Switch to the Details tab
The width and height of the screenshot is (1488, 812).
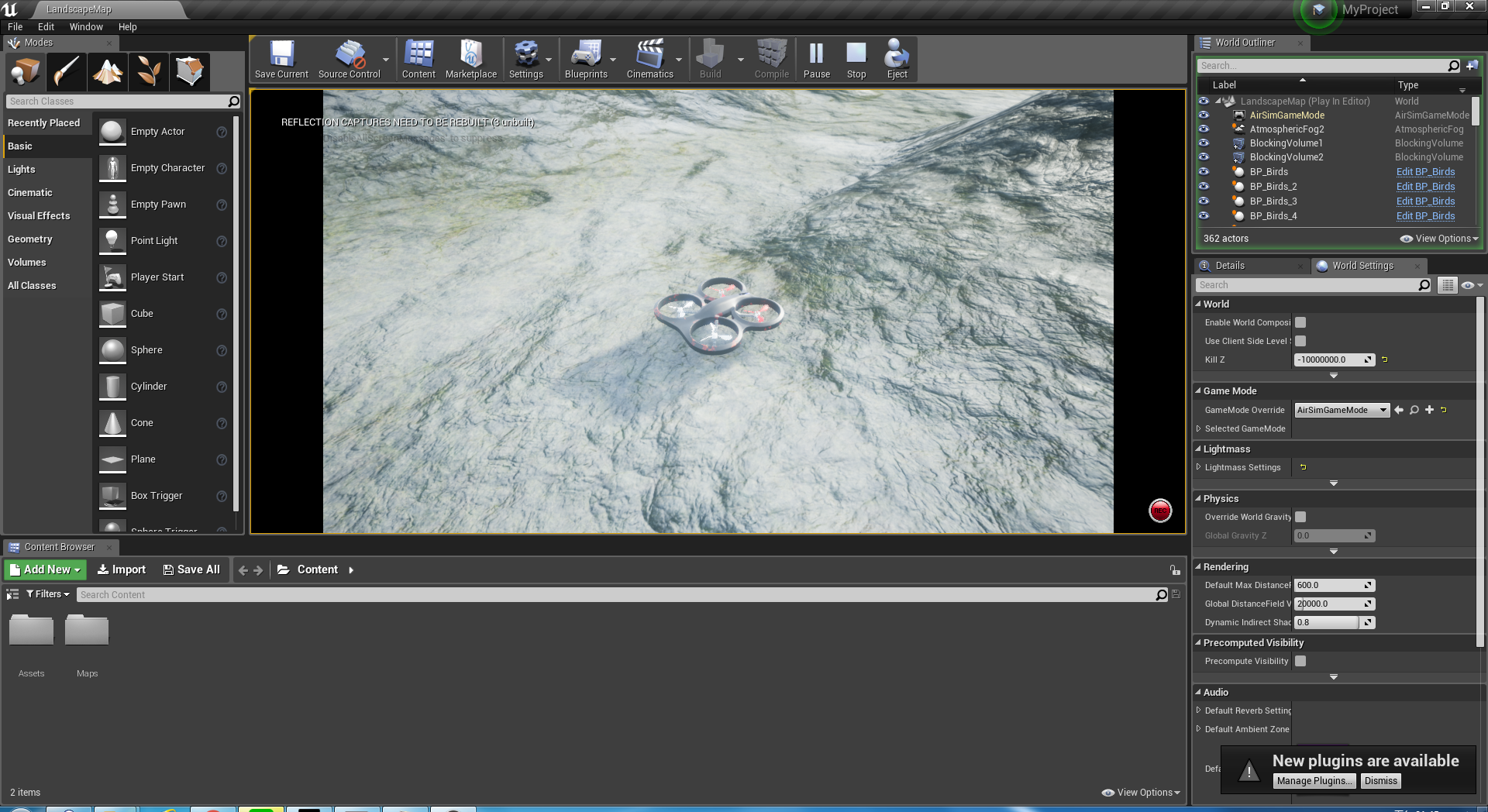pyautogui.click(x=1229, y=266)
